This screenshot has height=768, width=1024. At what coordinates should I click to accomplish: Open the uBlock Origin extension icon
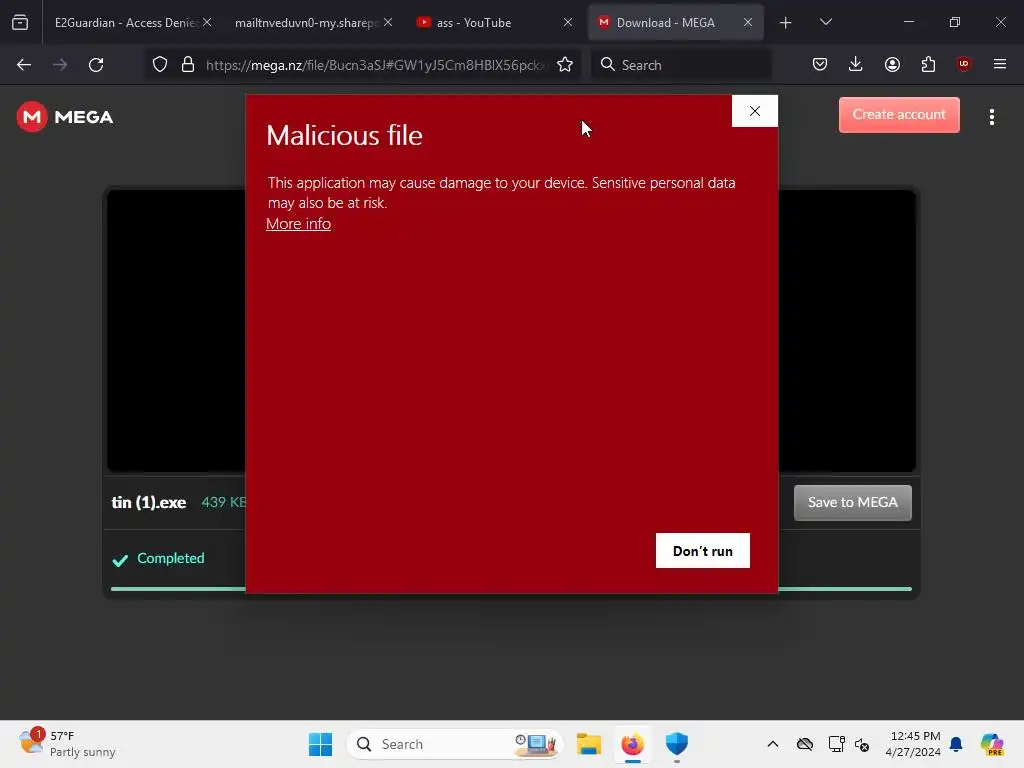[964, 64]
